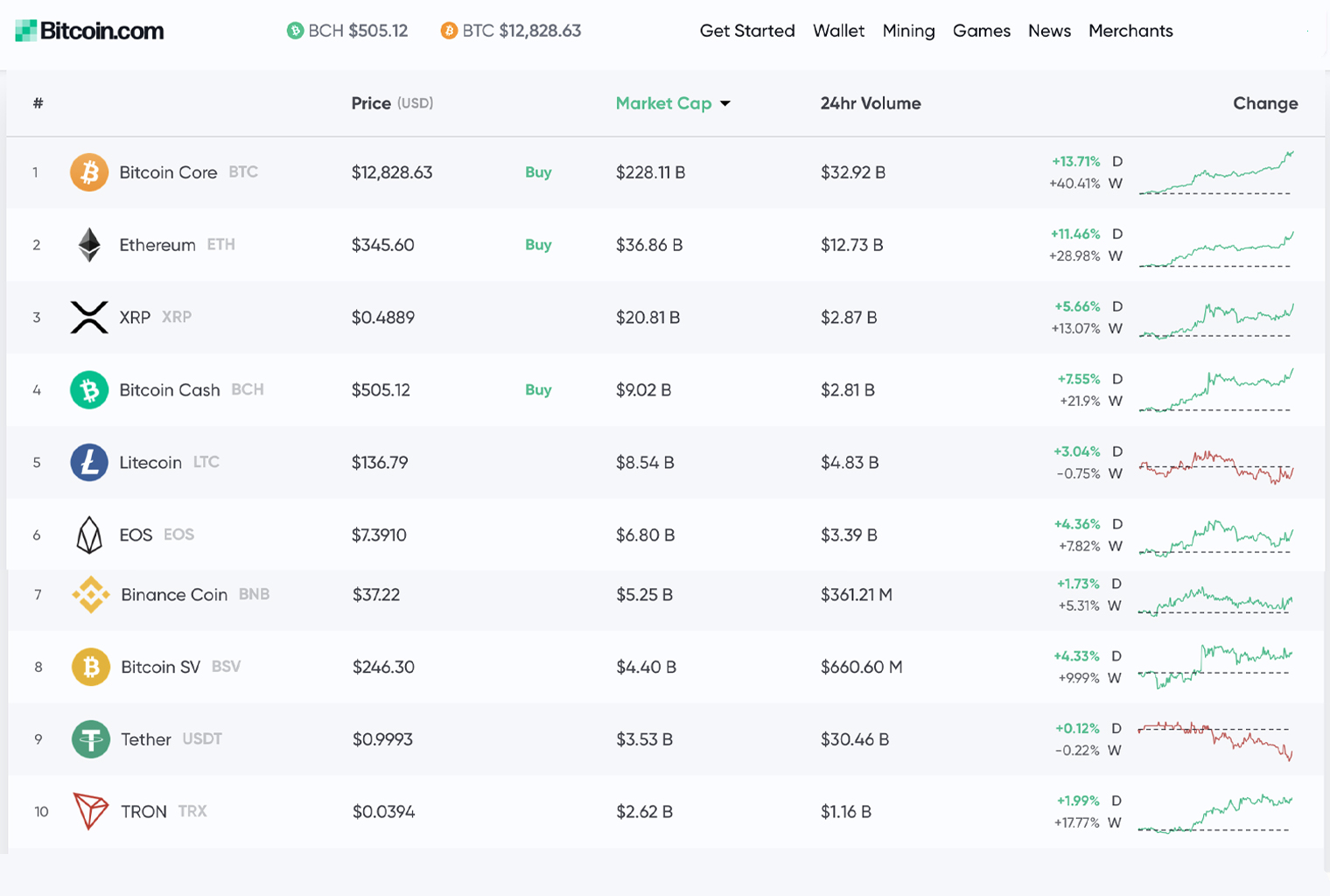Image resolution: width=1330 pixels, height=896 pixels.
Task: Sort by Market Cap column
Action: [x=663, y=103]
